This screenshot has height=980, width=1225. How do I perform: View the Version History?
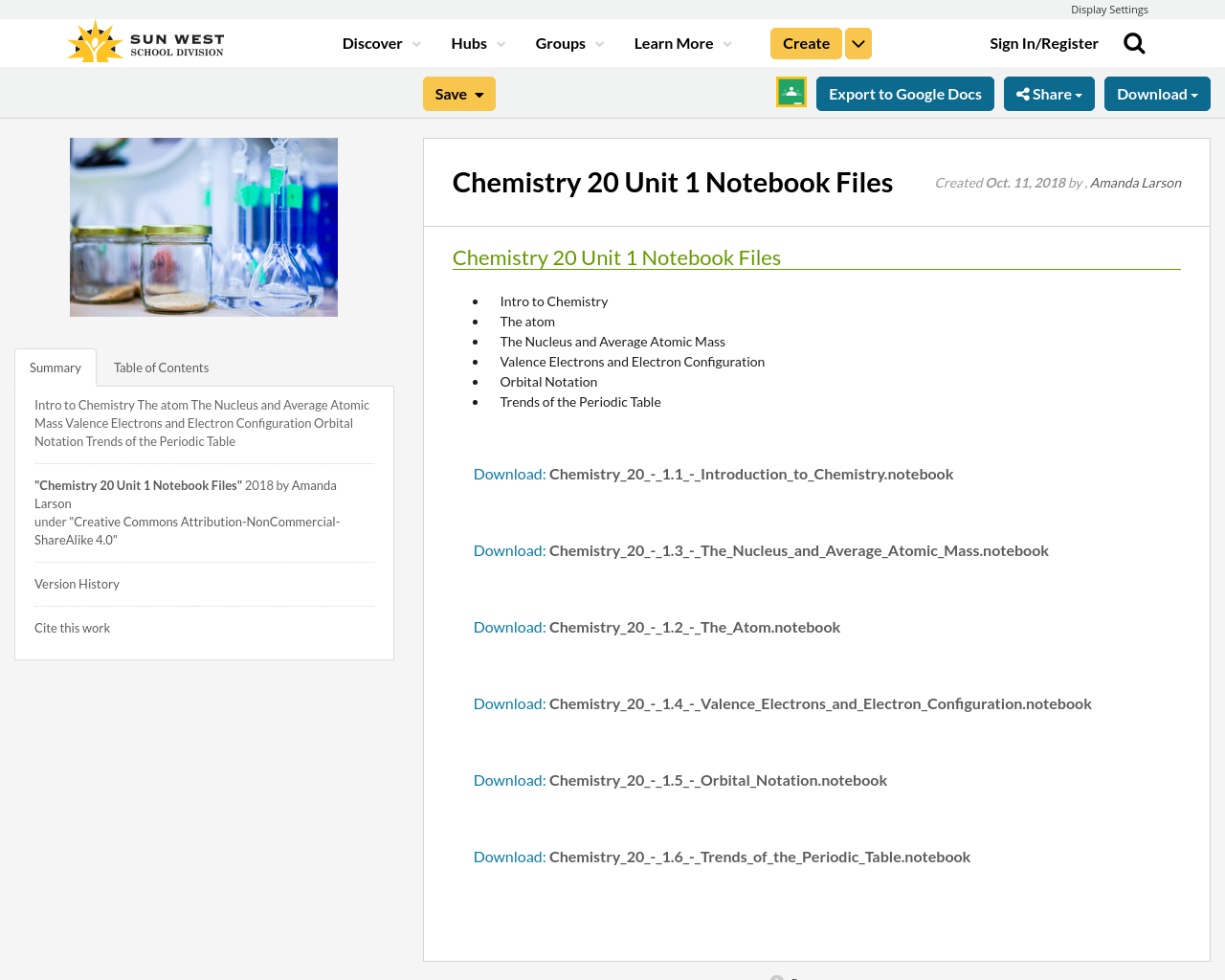tap(77, 583)
